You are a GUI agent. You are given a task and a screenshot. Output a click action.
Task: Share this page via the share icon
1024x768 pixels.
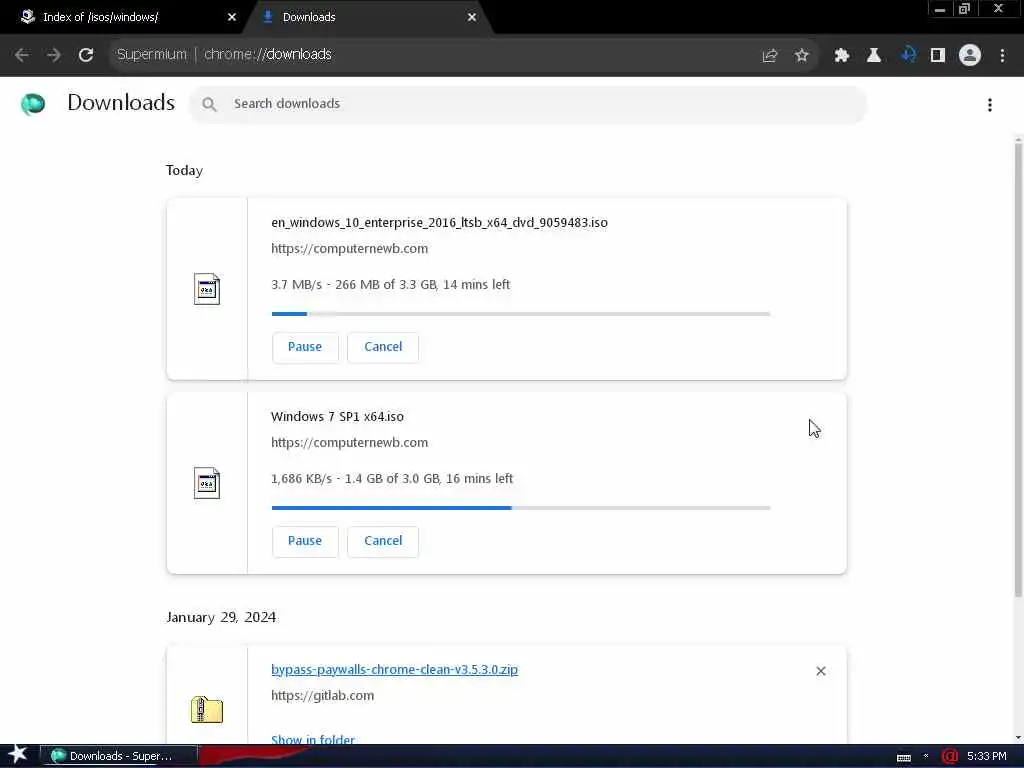pyautogui.click(x=770, y=55)
